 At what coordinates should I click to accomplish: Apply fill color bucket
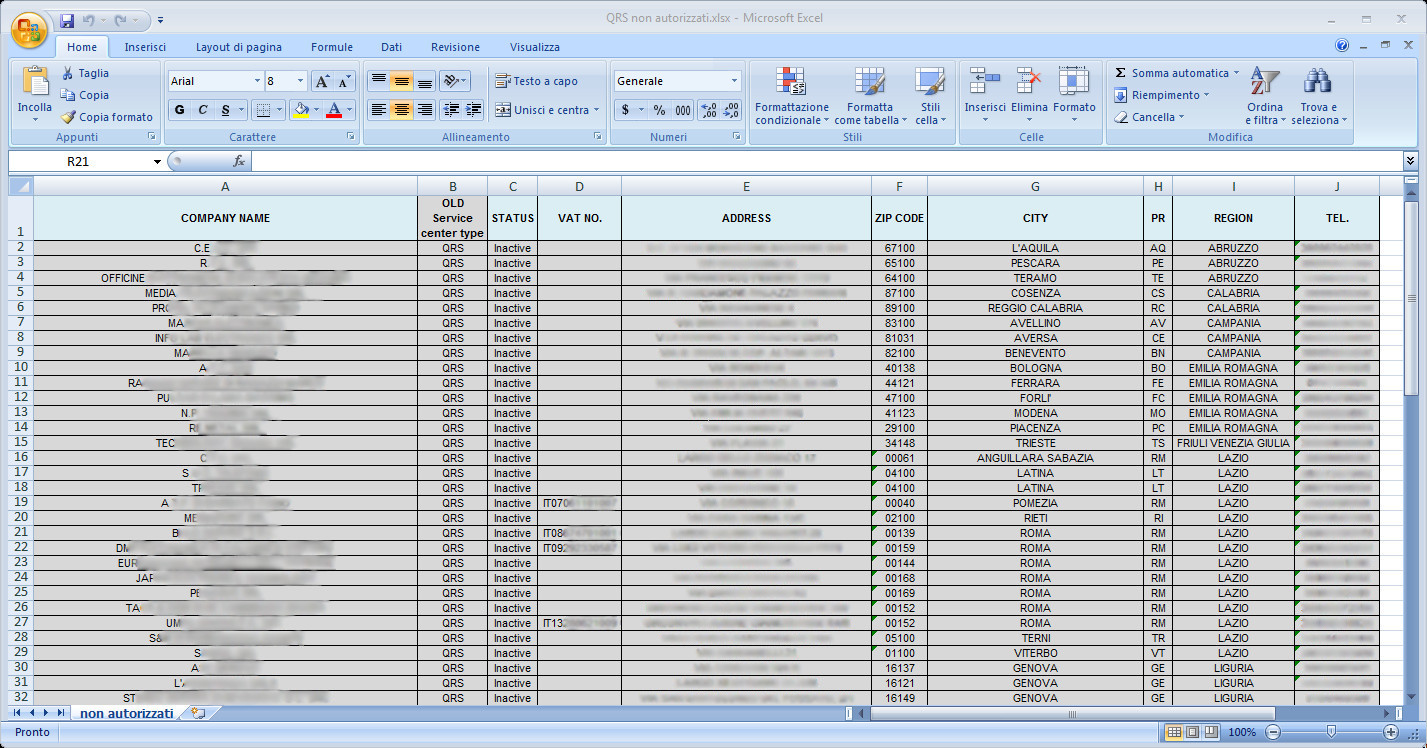click(x=300, y=110)
